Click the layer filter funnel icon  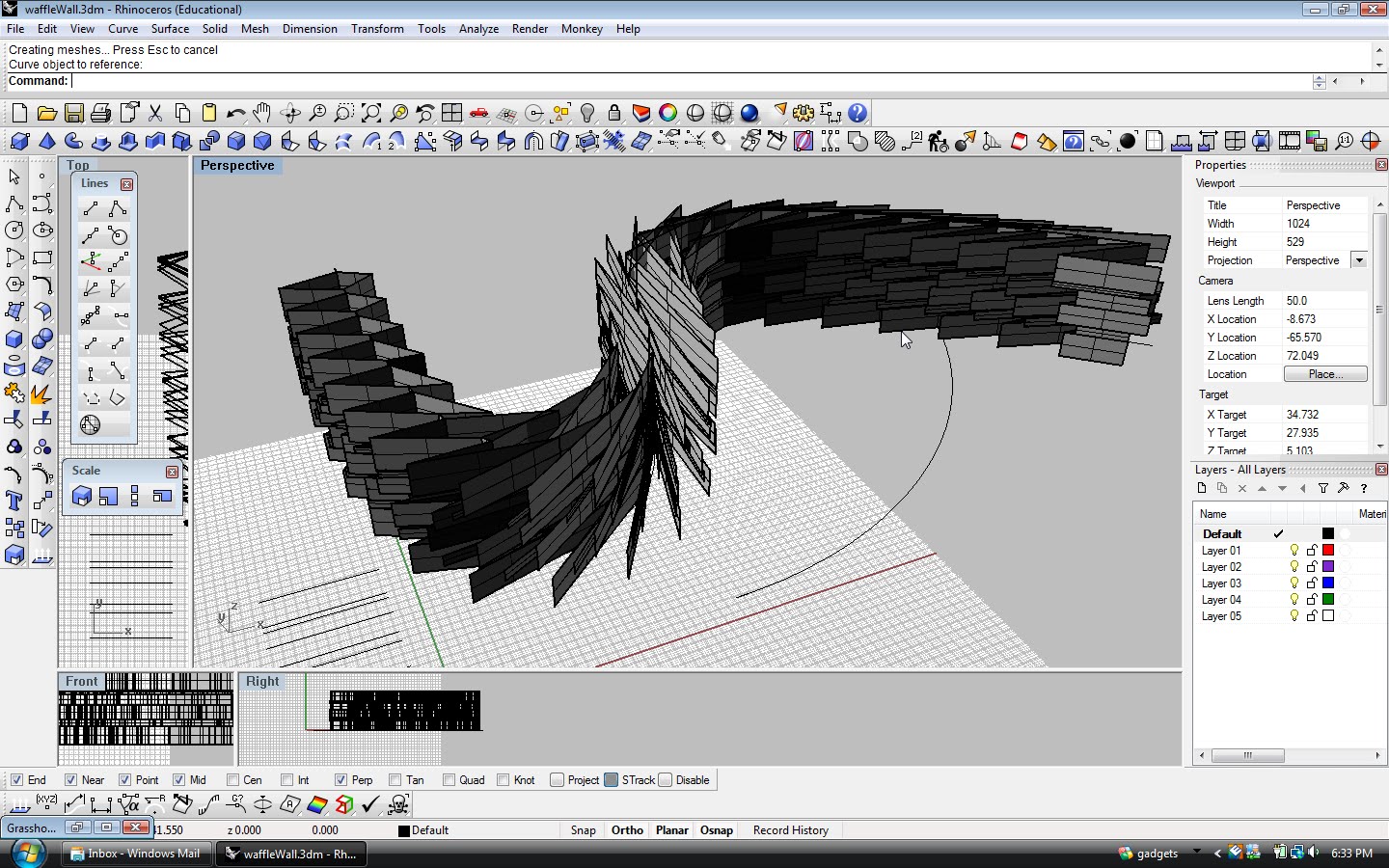[x=1323, y=489]
